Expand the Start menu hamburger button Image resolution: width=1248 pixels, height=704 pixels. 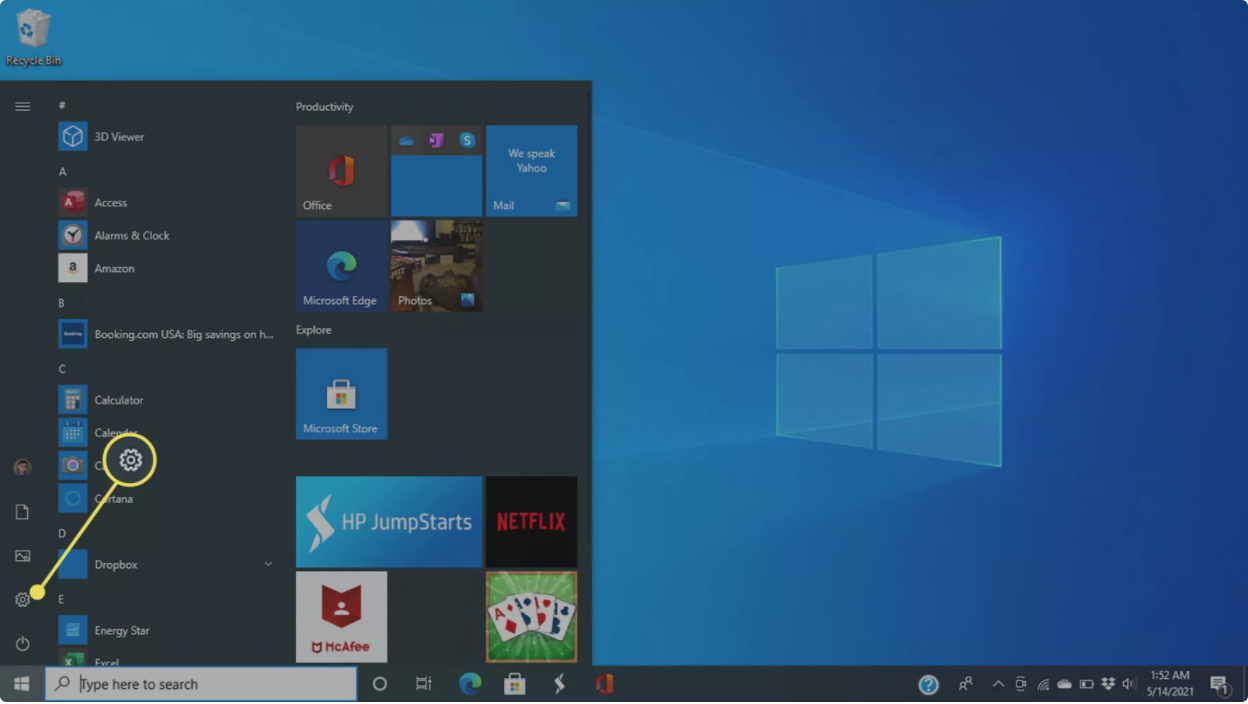[22, 107]
